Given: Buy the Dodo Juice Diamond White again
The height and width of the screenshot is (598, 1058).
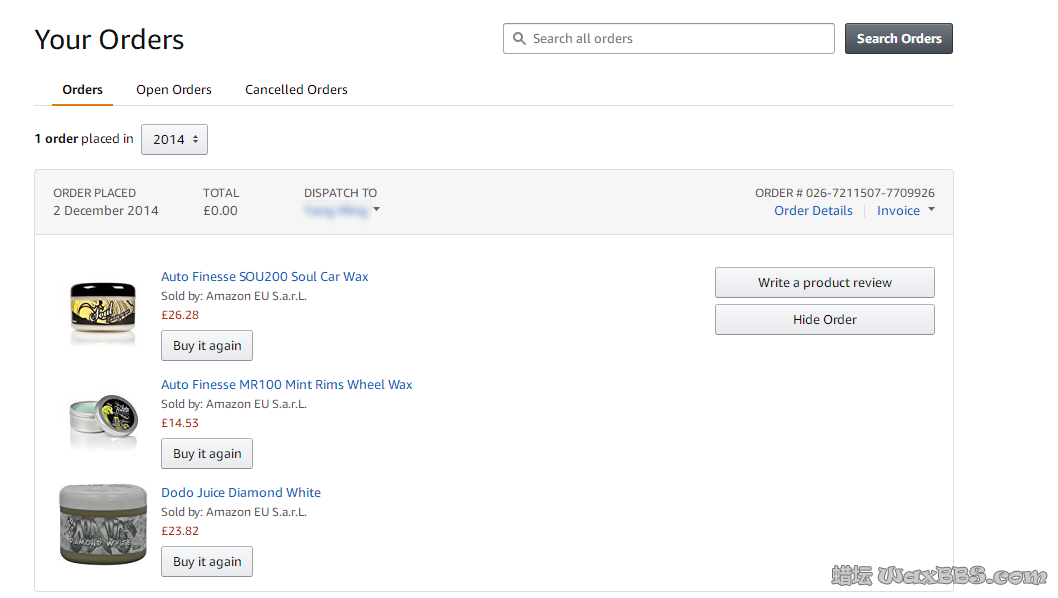Looking at the screenshot, I should 207,562.
